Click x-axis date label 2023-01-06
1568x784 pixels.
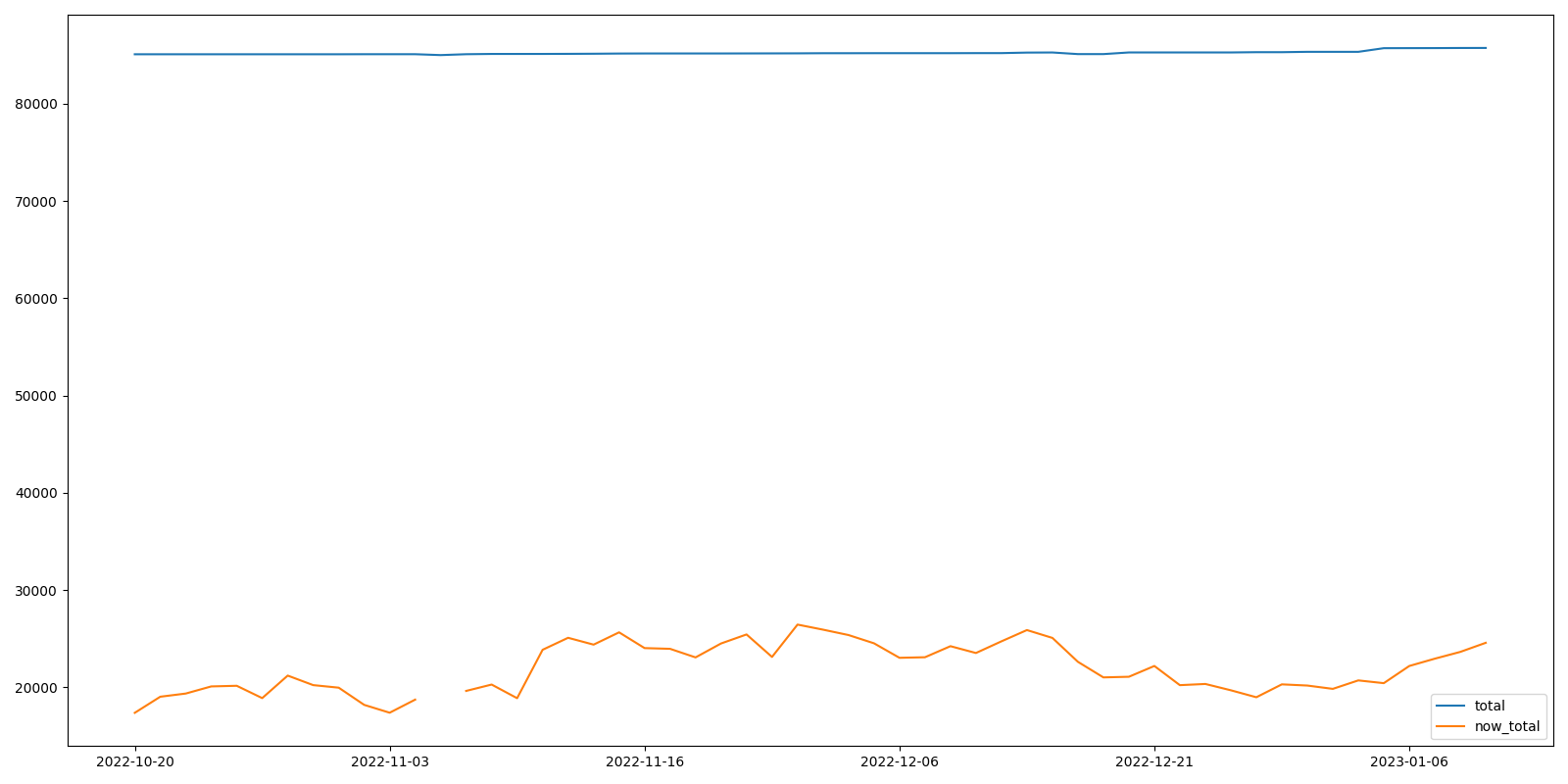[x=1409, y=761]
